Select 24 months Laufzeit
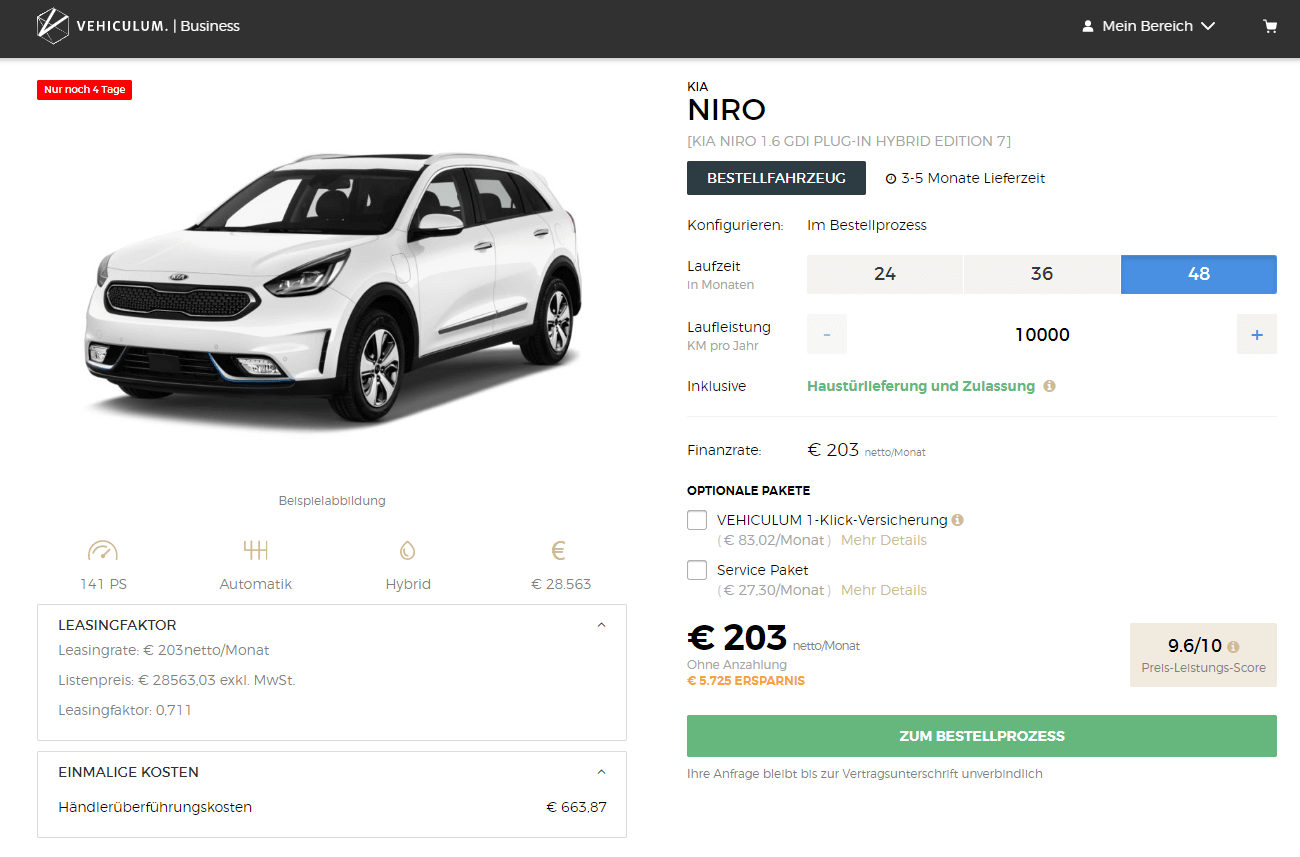 pos(885,274)
